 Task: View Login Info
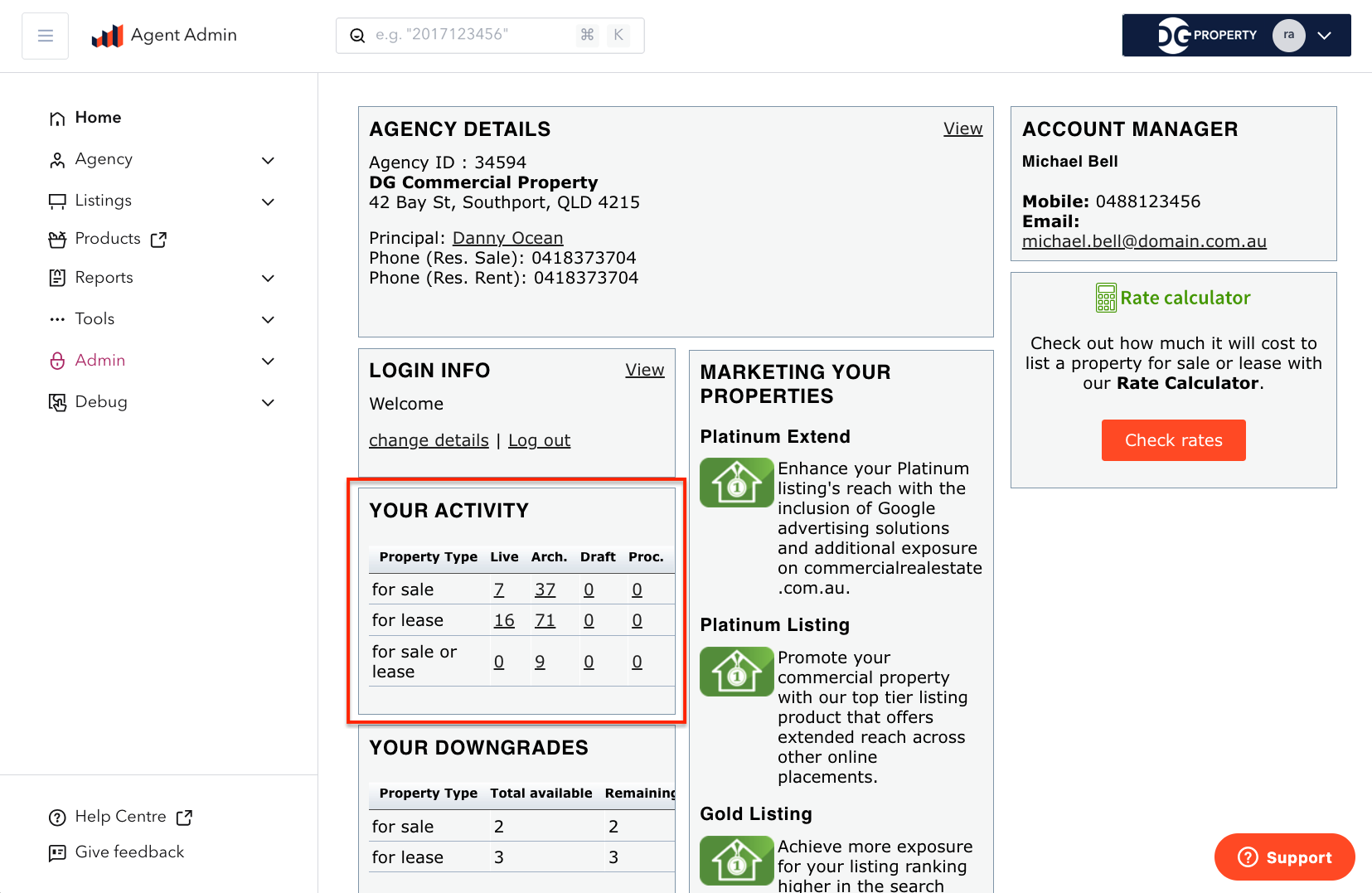coord(644,370)
